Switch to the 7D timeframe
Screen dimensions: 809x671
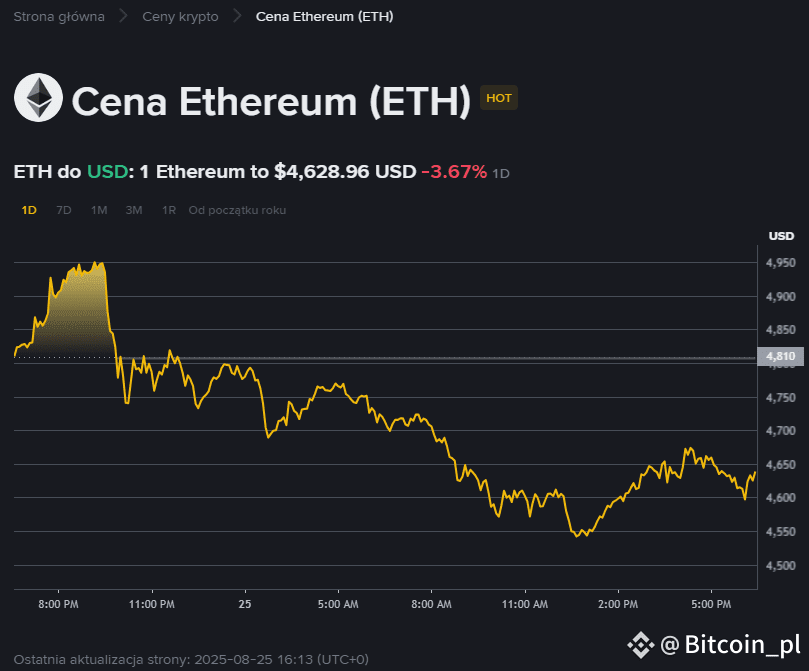pos(63,210)
